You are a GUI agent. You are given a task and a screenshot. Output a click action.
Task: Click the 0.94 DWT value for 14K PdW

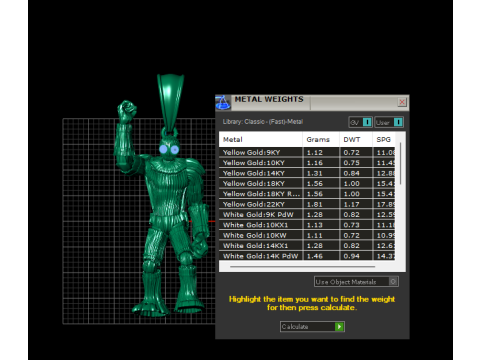coord(352,256)
